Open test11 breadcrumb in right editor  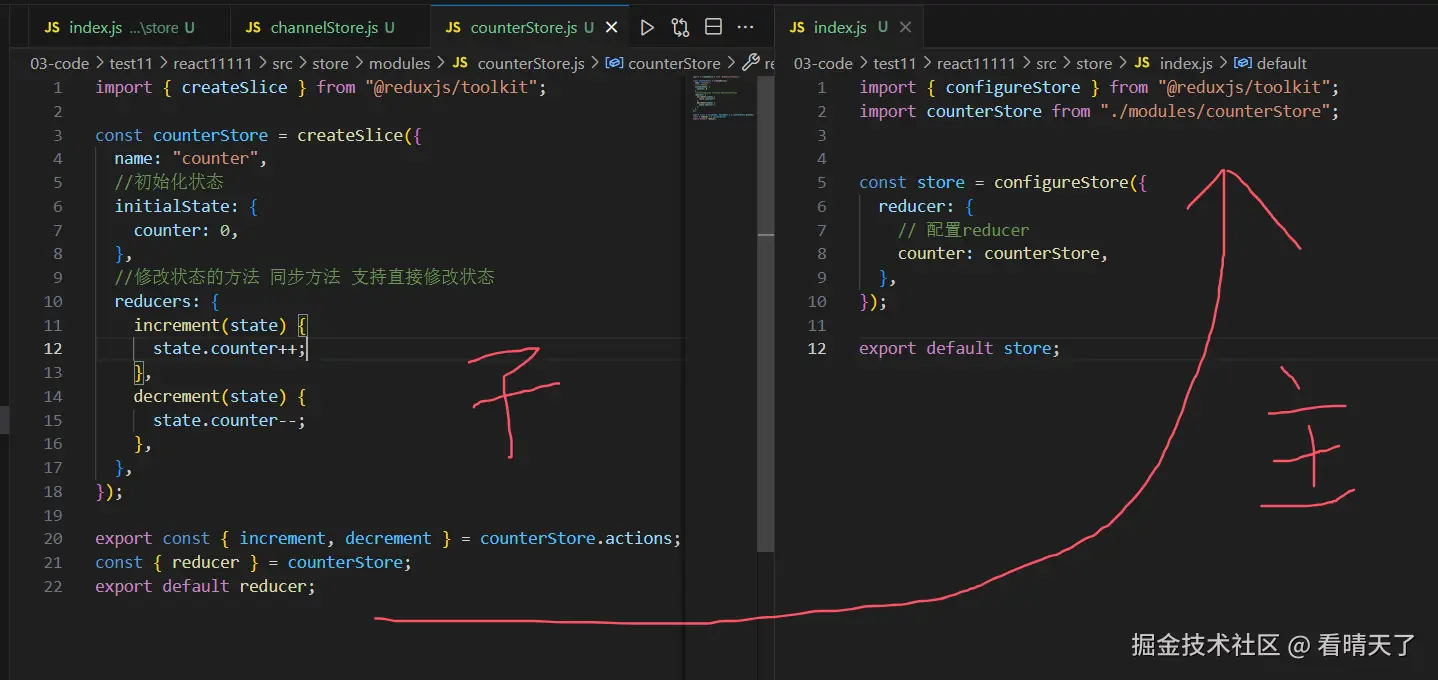pos(895,62)
